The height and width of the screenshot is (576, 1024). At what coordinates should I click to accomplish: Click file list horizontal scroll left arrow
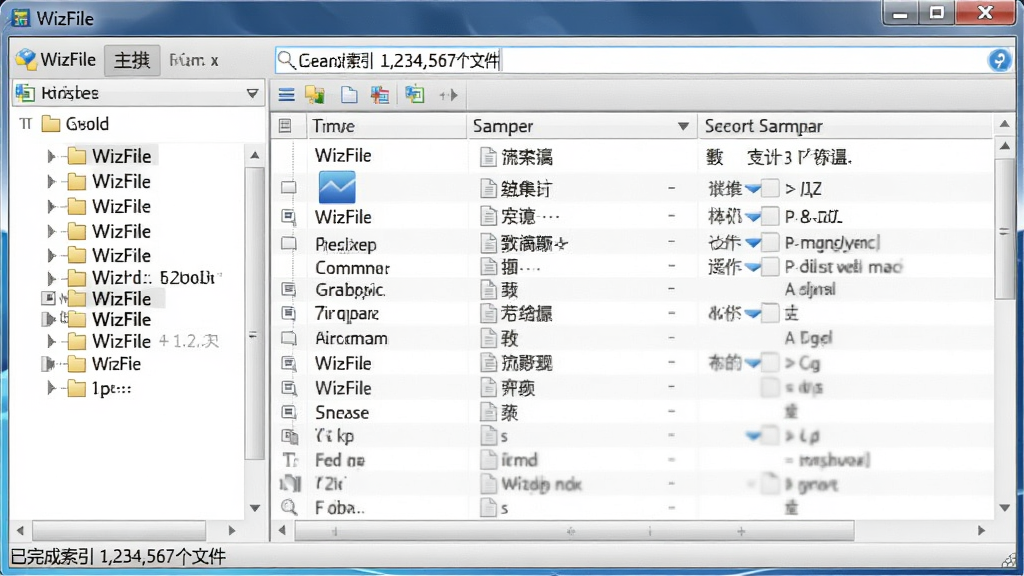pyautogui.click(x=282, y=530)
